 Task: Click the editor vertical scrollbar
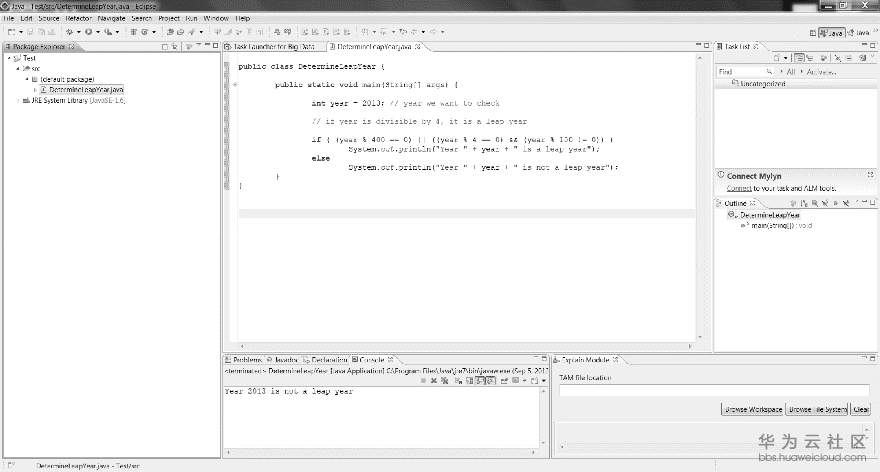click(x=700, y=196)
